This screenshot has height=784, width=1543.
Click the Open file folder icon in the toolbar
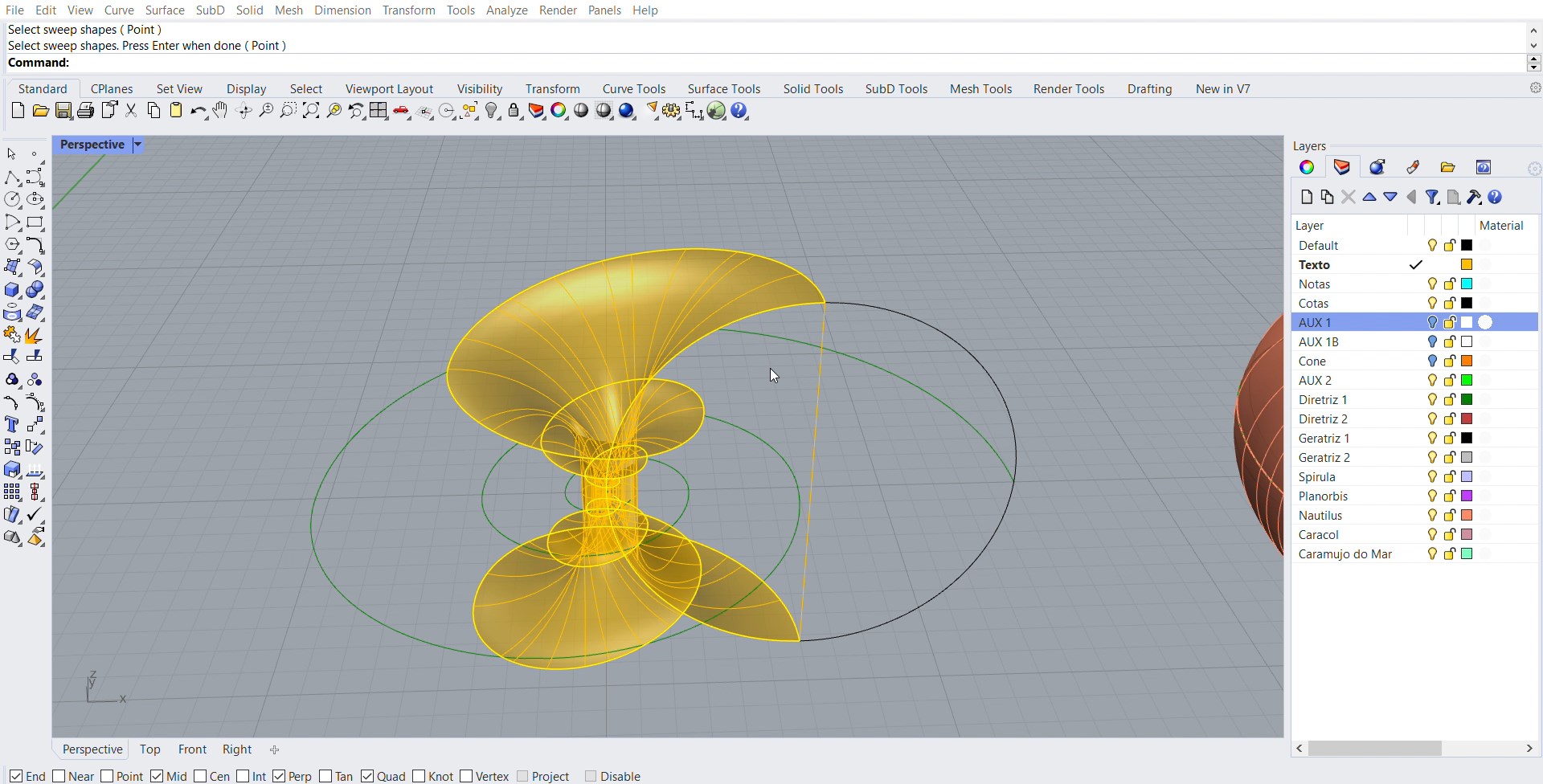coord(40,111)
